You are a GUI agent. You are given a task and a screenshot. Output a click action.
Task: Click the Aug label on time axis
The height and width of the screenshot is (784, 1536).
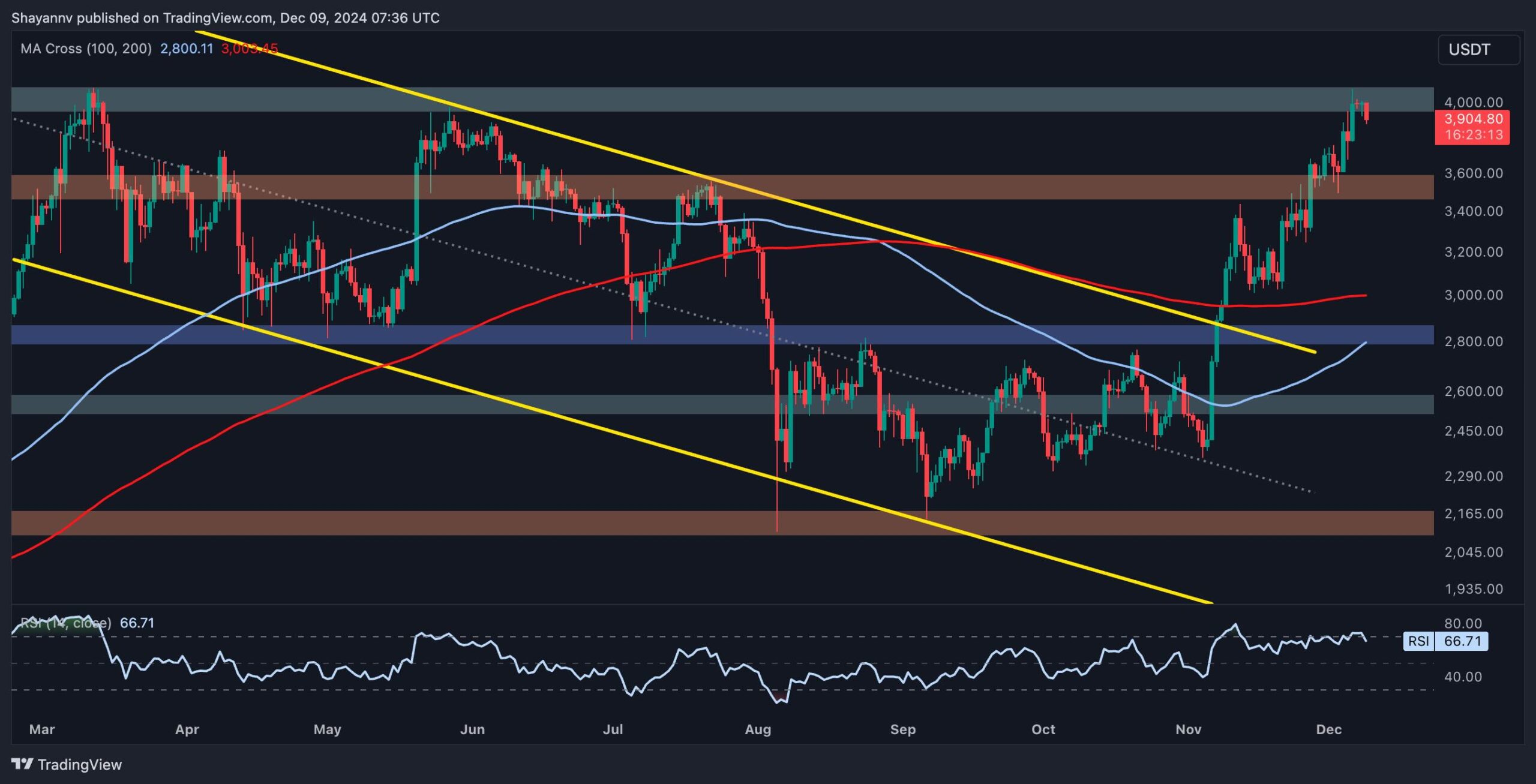coord(757,729)
